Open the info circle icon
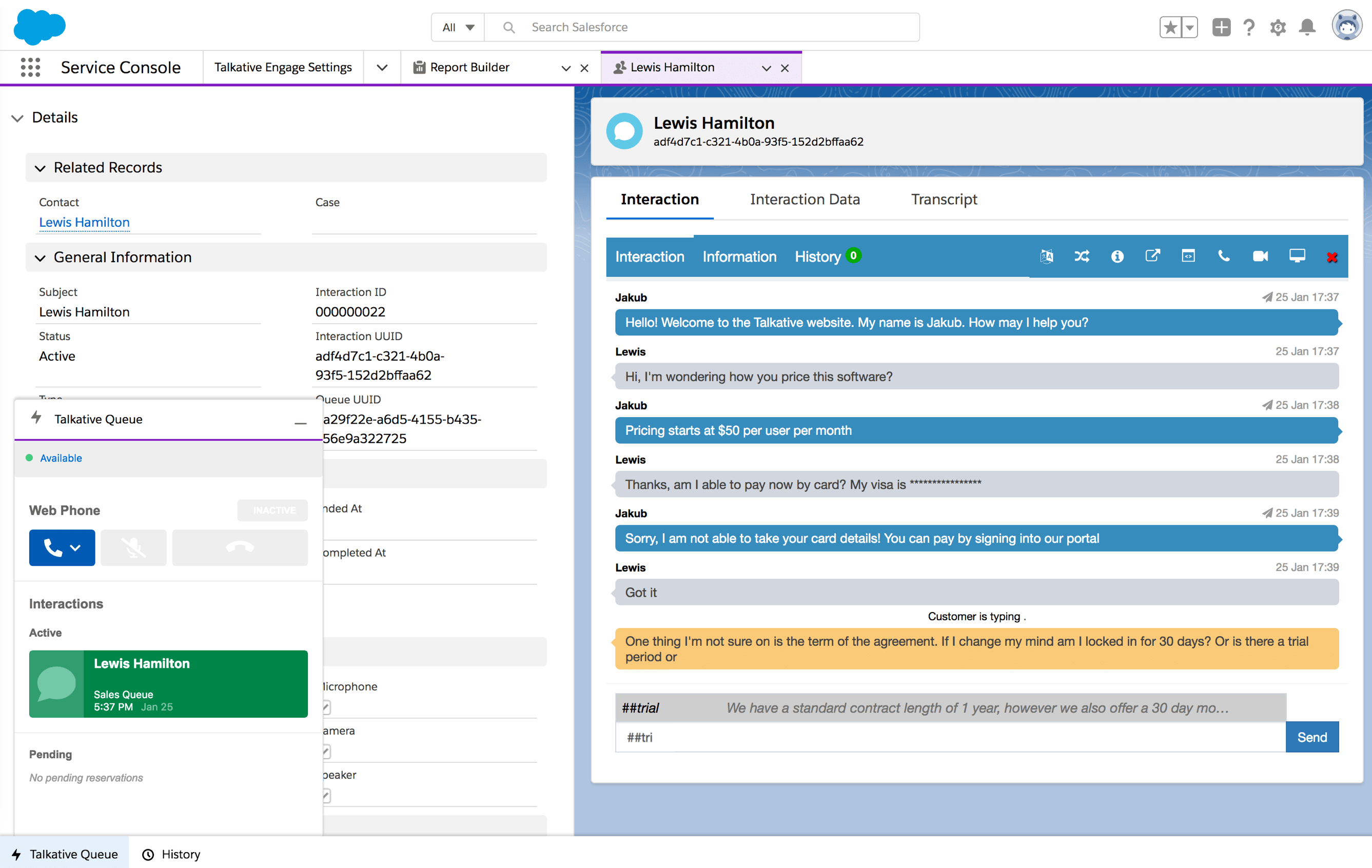The width and height of the screenshot is (1372, 868). click(x=1117, y=257)
